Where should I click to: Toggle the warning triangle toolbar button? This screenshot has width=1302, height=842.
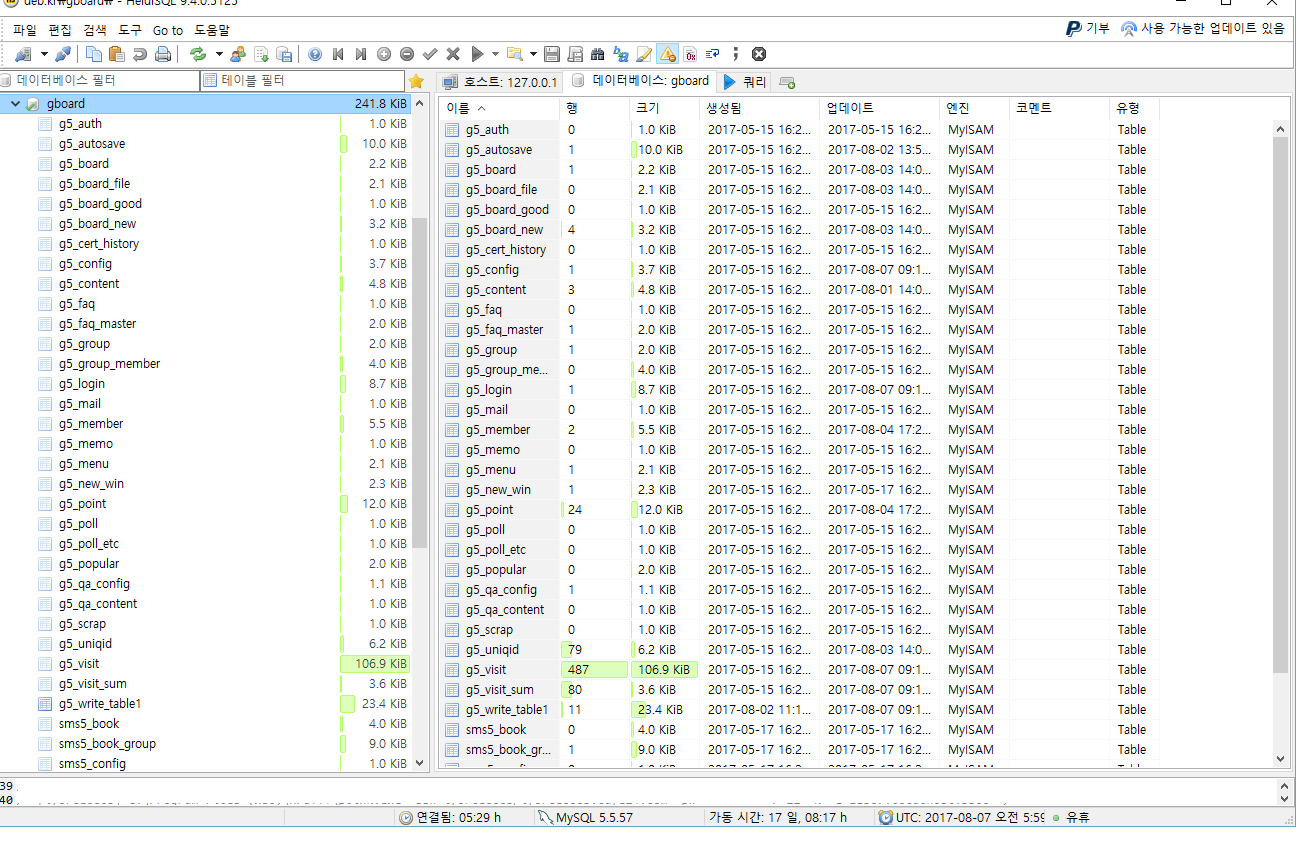click(667, 54)
